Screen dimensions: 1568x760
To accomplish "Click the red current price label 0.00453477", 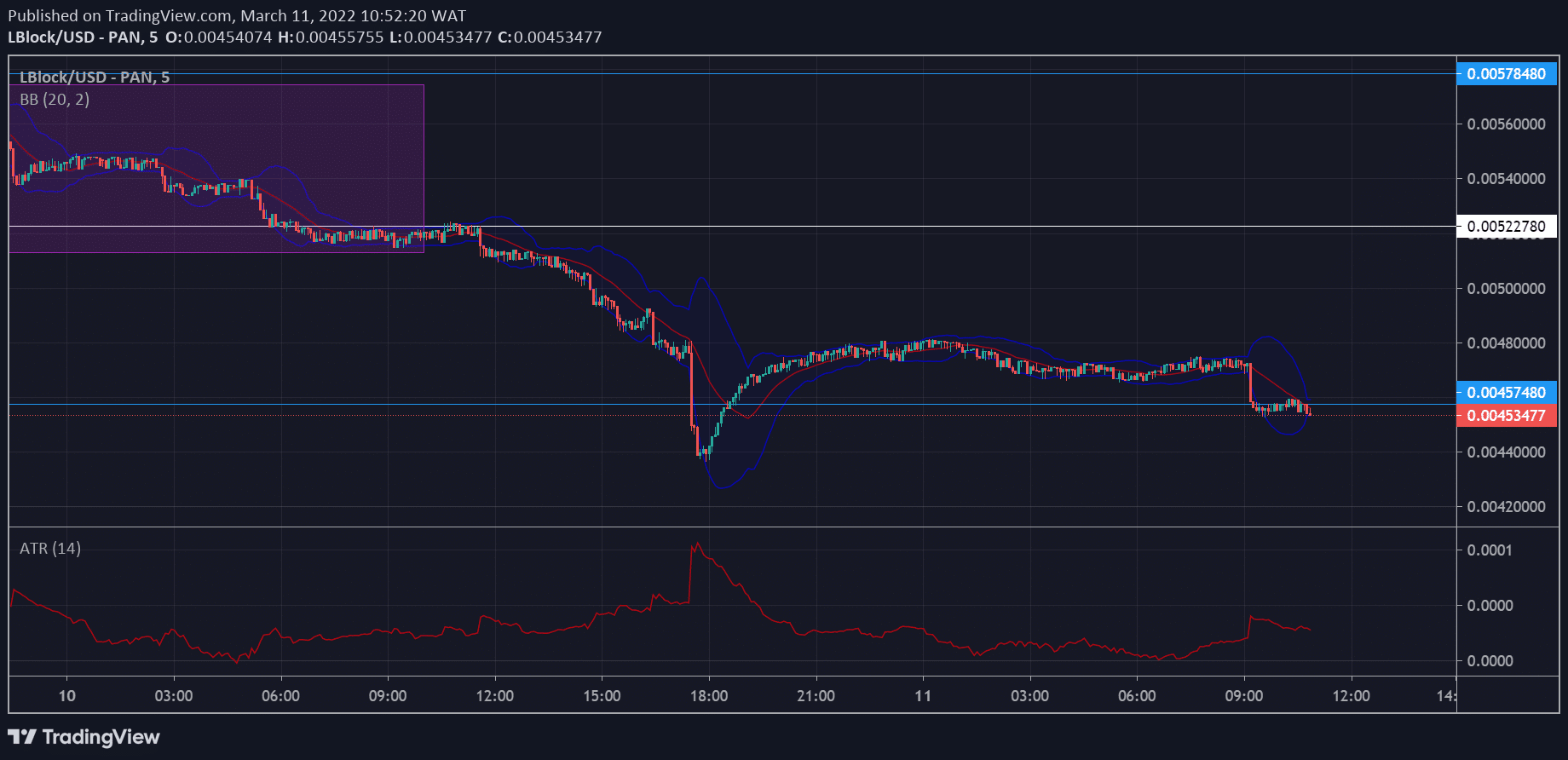I will (1506, 416).
